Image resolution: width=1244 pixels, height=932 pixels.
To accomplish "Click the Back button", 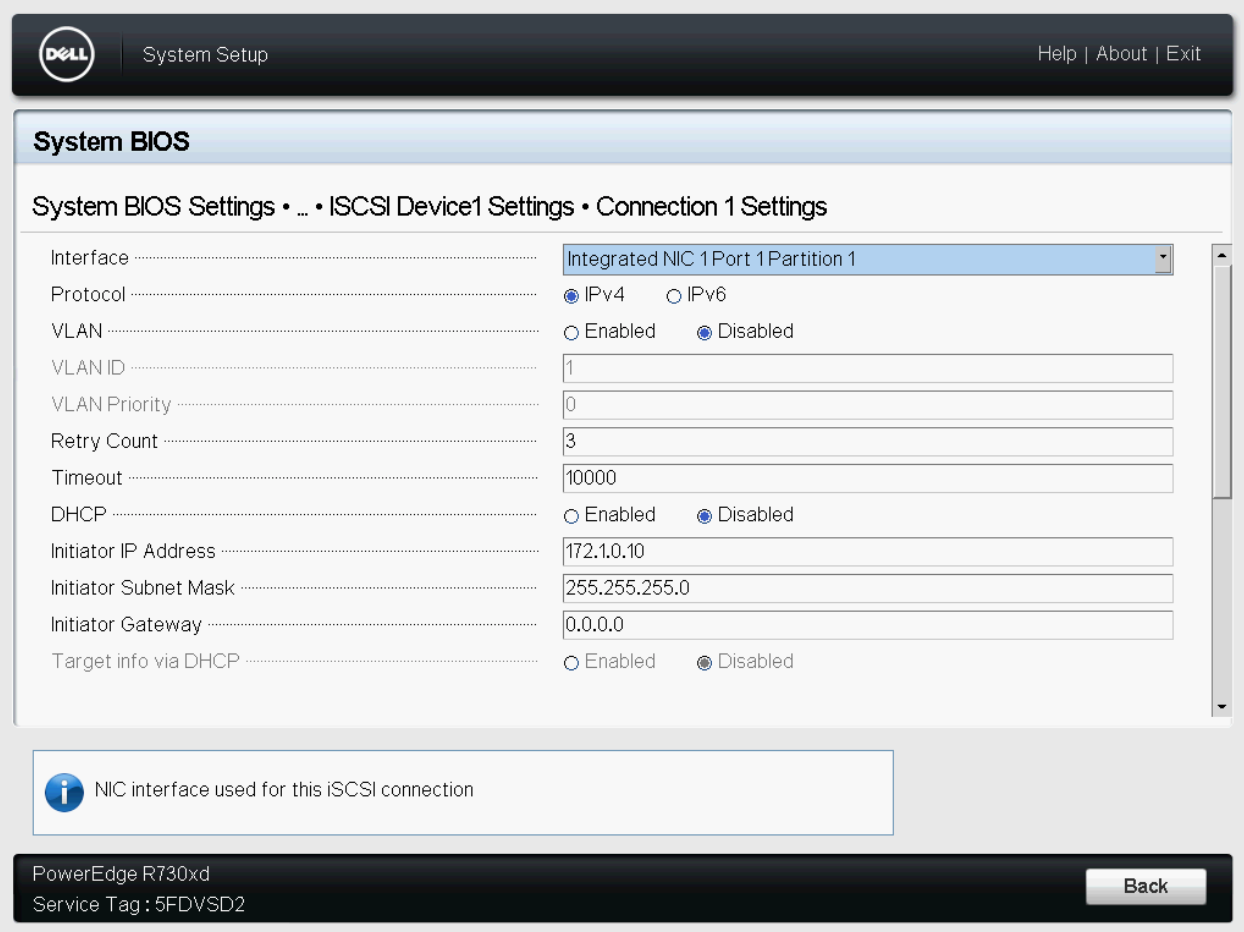I will 1145,886.
